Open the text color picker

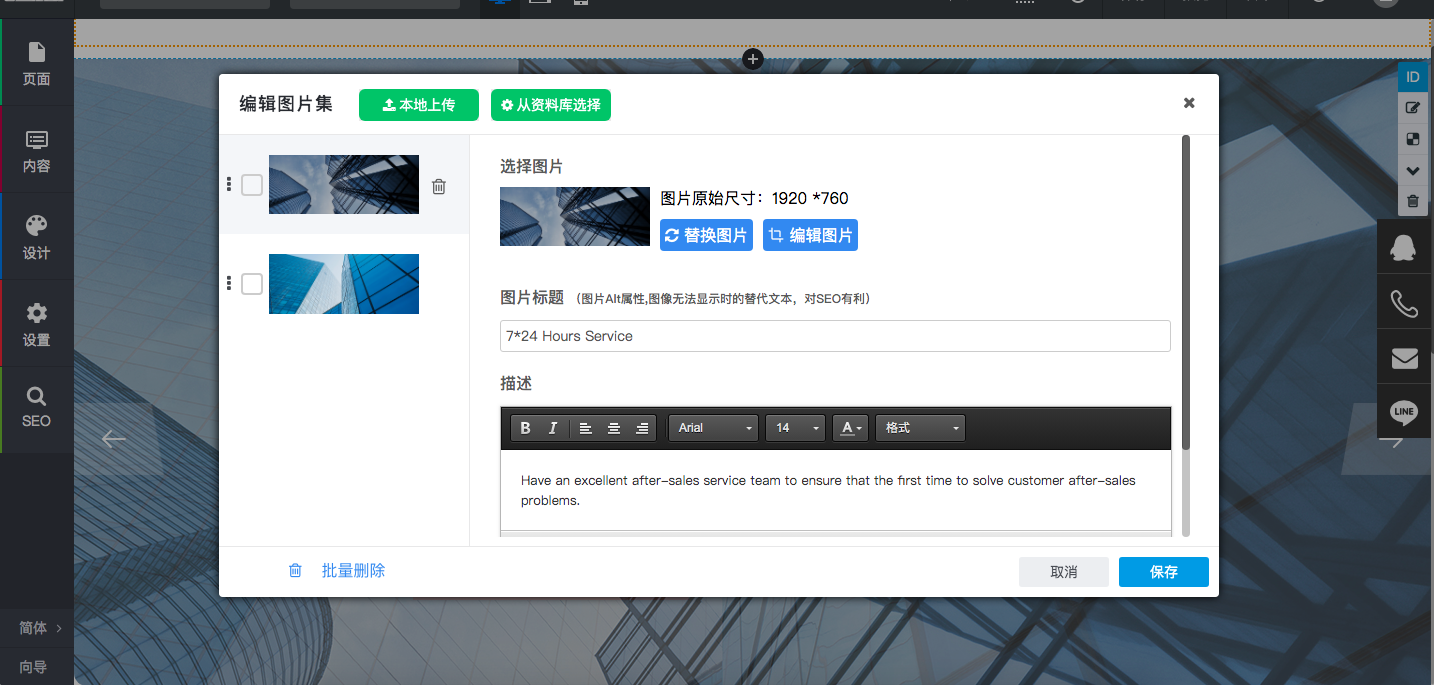click(x=850, y=428)
